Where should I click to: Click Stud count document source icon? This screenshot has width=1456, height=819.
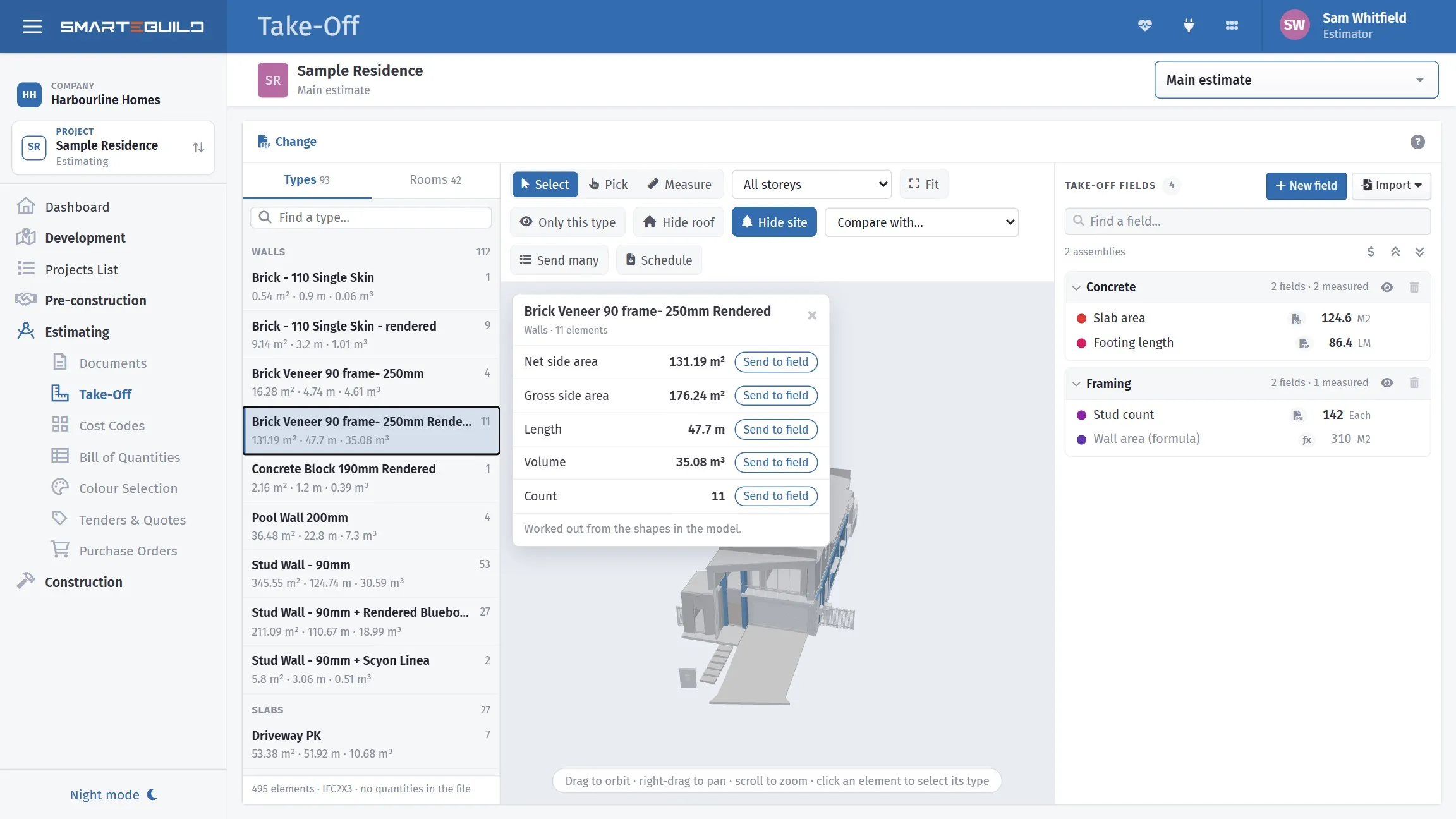point(1297,415)
